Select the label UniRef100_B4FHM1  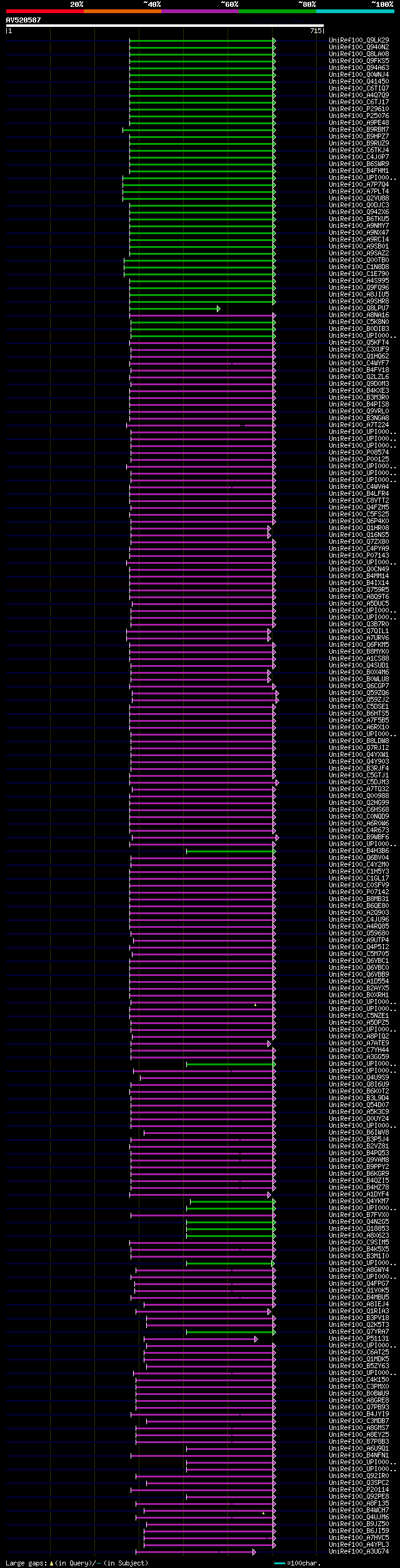tap(359, 171)
